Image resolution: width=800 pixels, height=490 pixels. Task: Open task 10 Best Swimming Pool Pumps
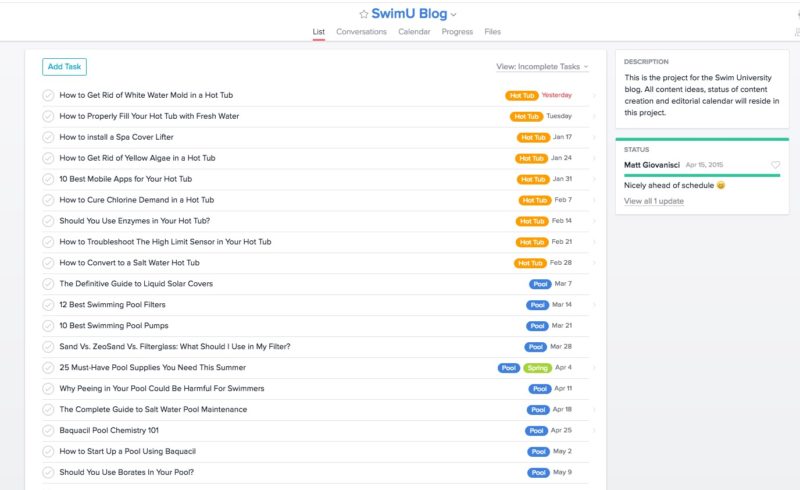[x=114, y=325]
